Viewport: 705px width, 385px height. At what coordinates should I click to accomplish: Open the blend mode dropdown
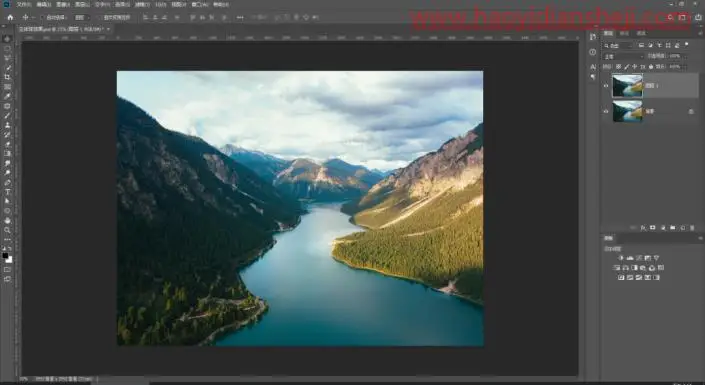click(x=624, y=56)
